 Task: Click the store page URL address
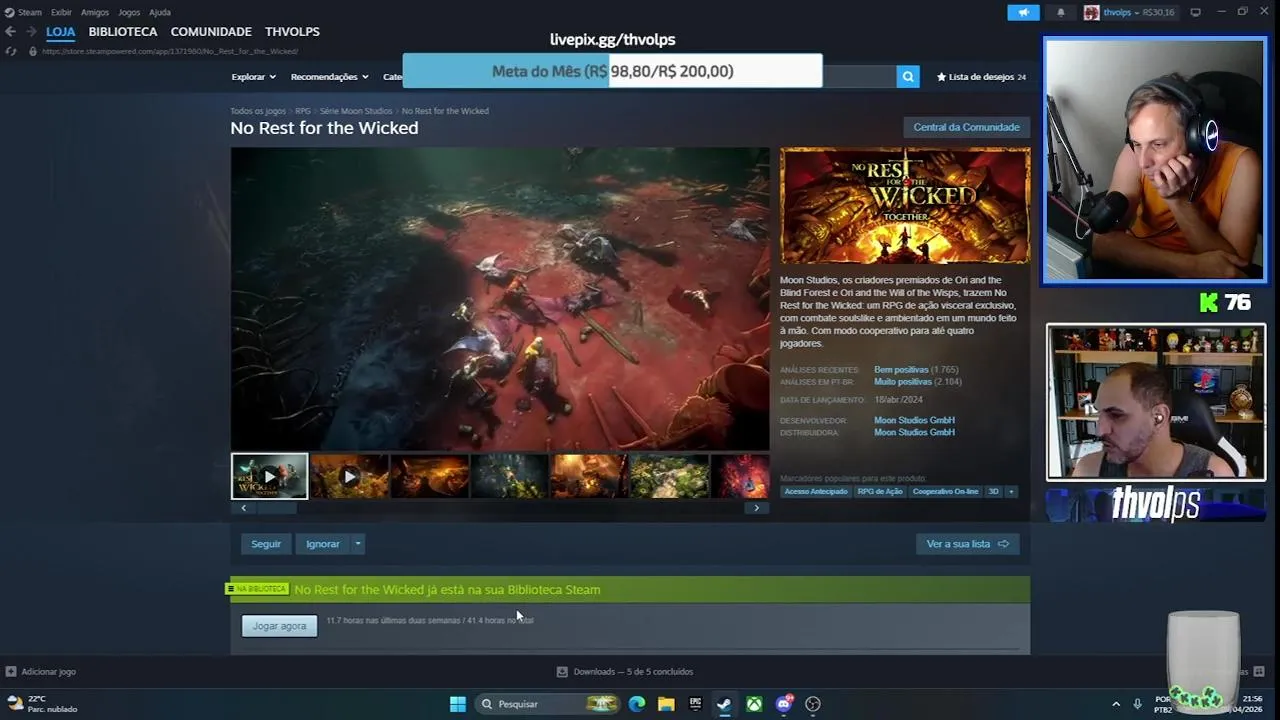coord(170,51)
